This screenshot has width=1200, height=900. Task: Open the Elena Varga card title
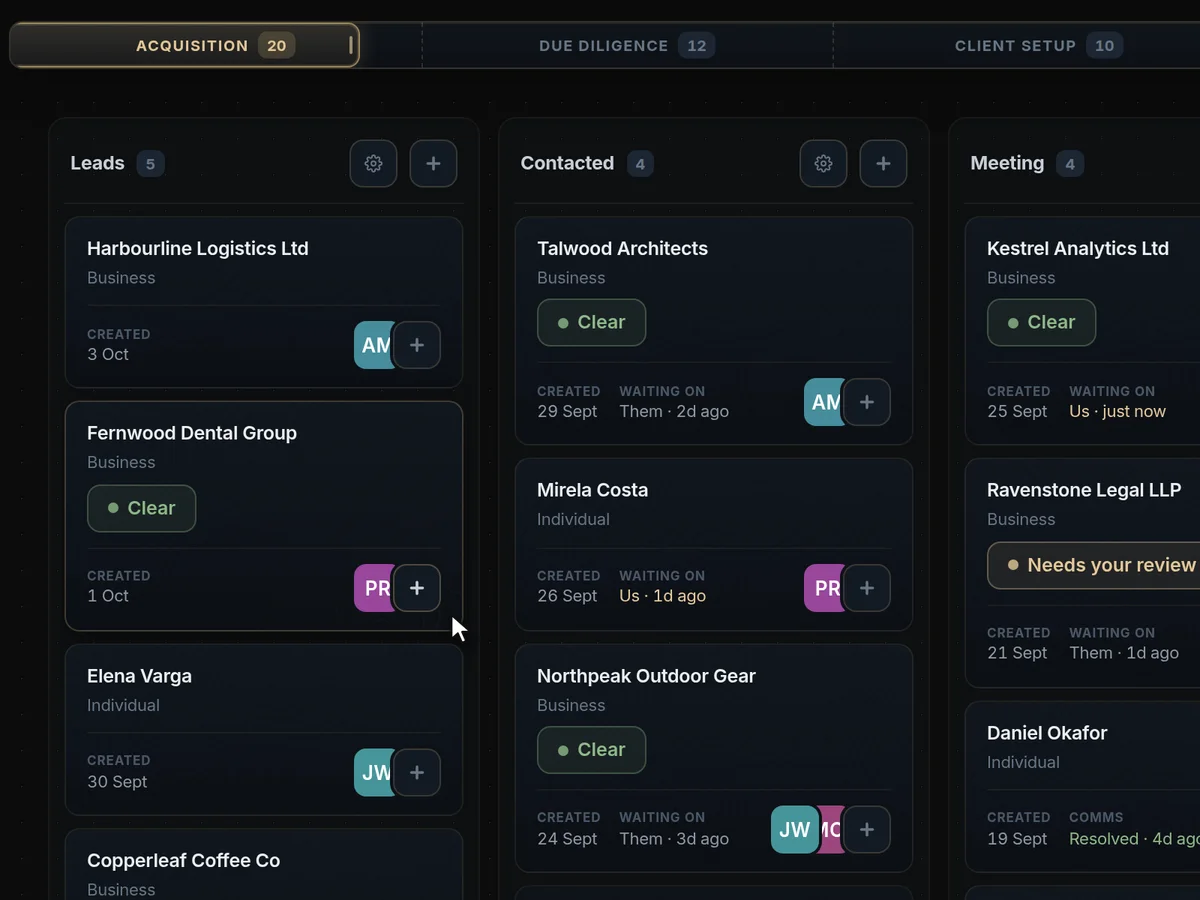139,676
